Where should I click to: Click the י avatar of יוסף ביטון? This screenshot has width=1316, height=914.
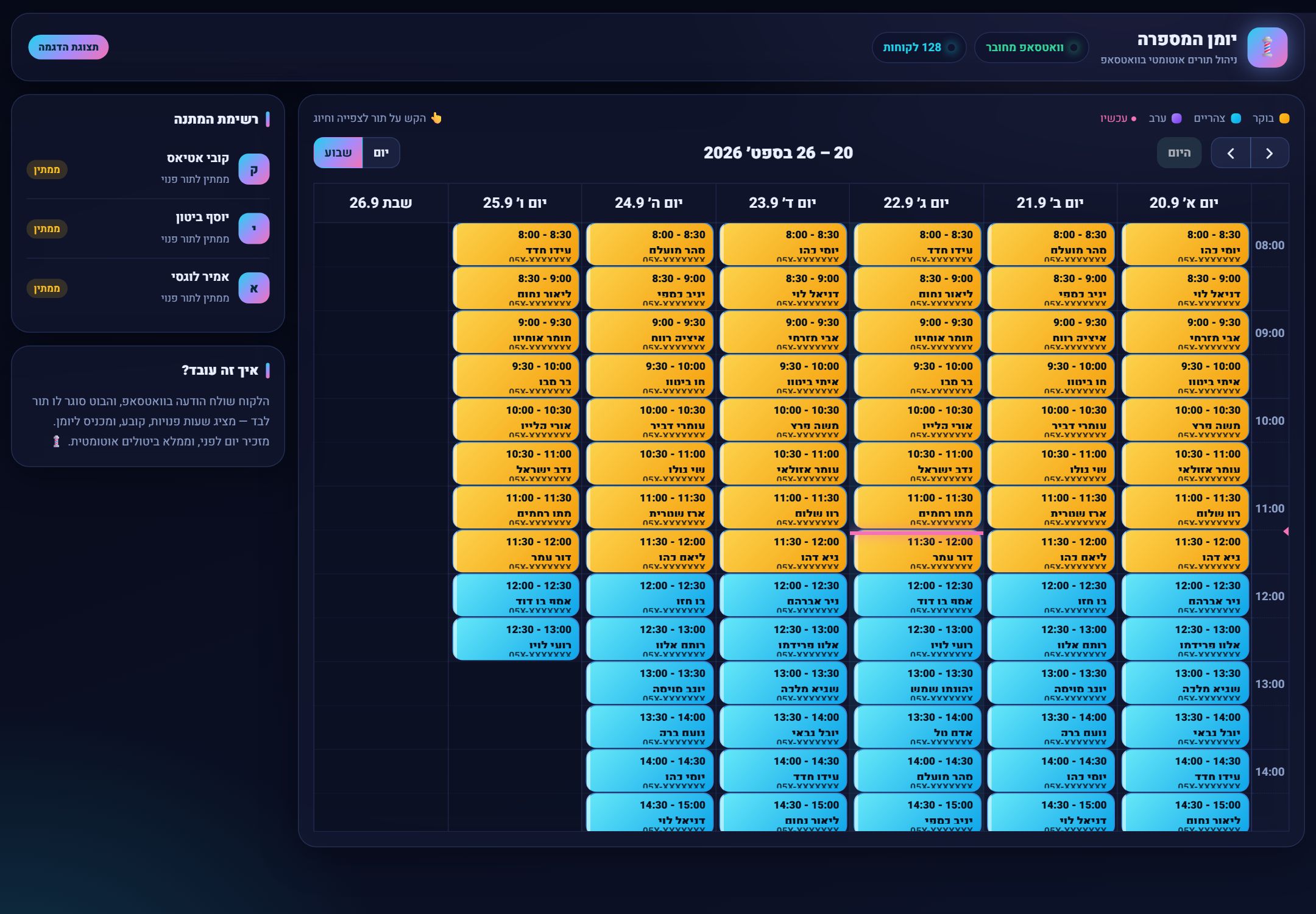254,228
